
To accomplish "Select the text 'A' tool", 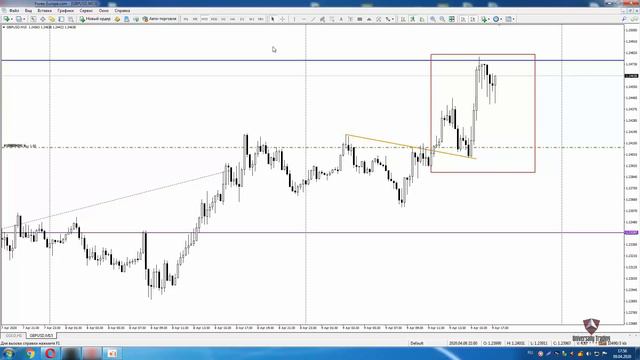I will pos(341,19).
